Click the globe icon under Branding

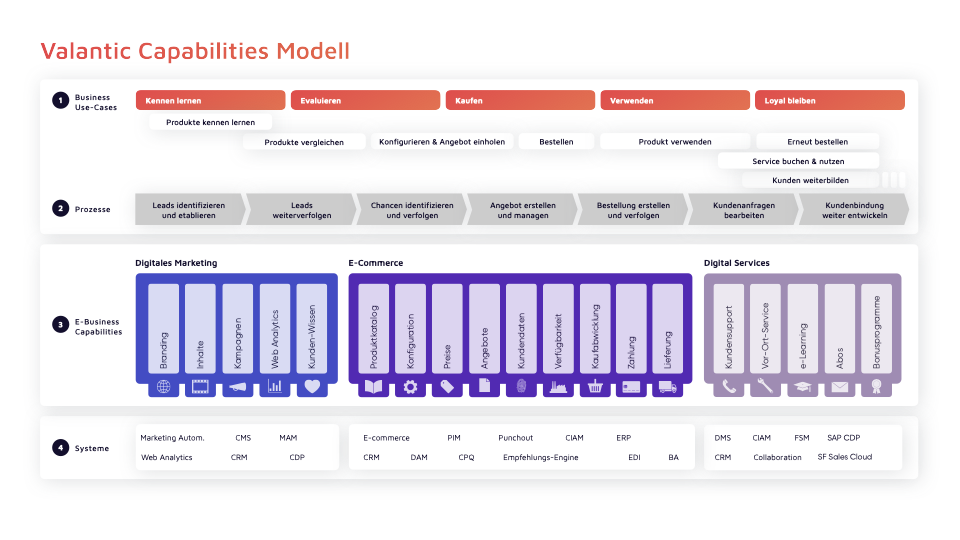(x=164, y=386)
